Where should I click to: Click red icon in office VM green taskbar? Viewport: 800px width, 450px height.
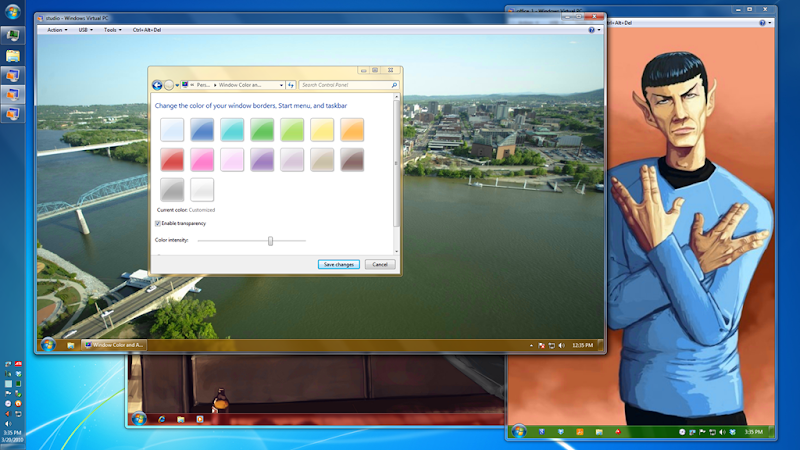pyautogui.click(x=618, y=432)
